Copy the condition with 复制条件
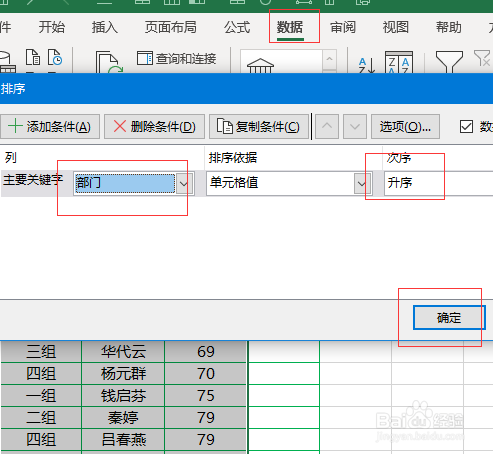The width and height of the screenshot is (493, 454). 259,127
